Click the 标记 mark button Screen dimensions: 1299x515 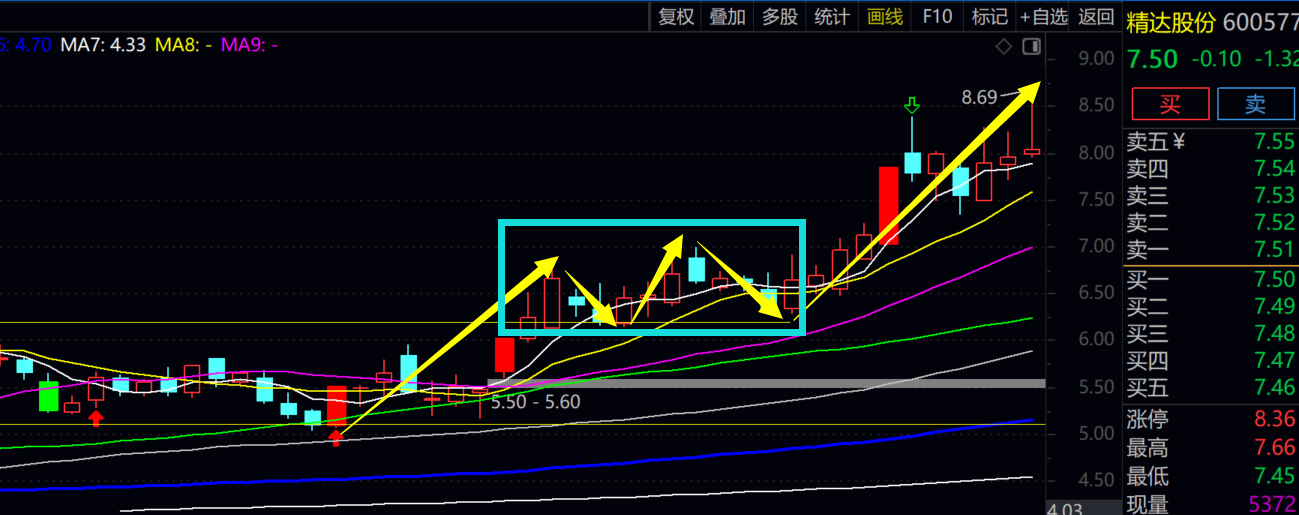[989, 16]
